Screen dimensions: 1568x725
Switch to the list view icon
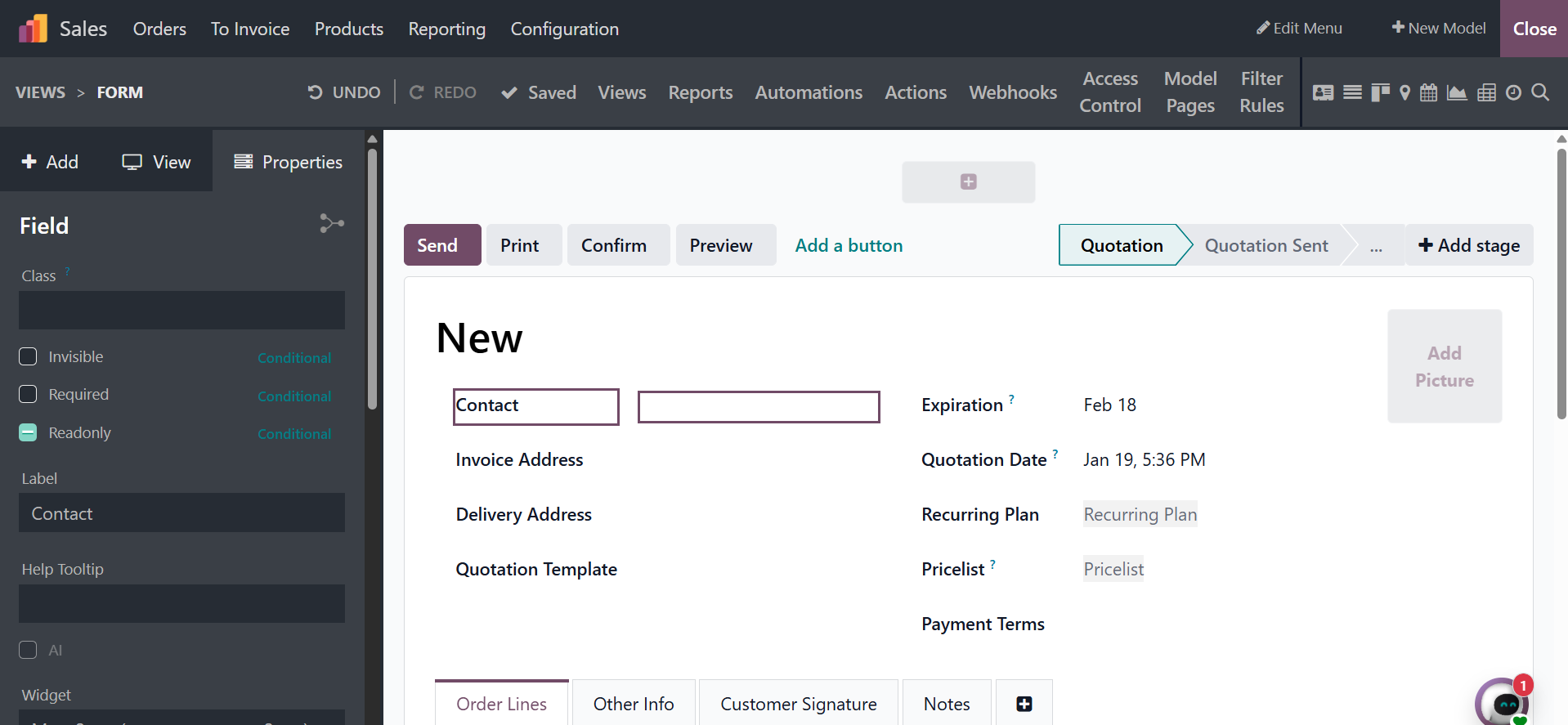click(1352, 92)
